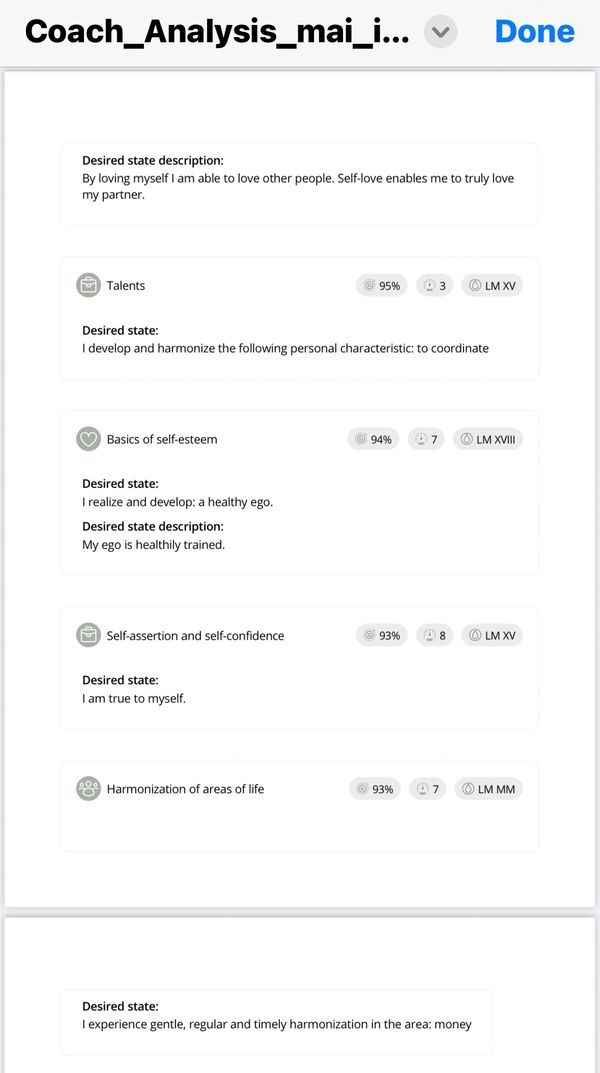Select the Basics of self-esteem heading

162,439
